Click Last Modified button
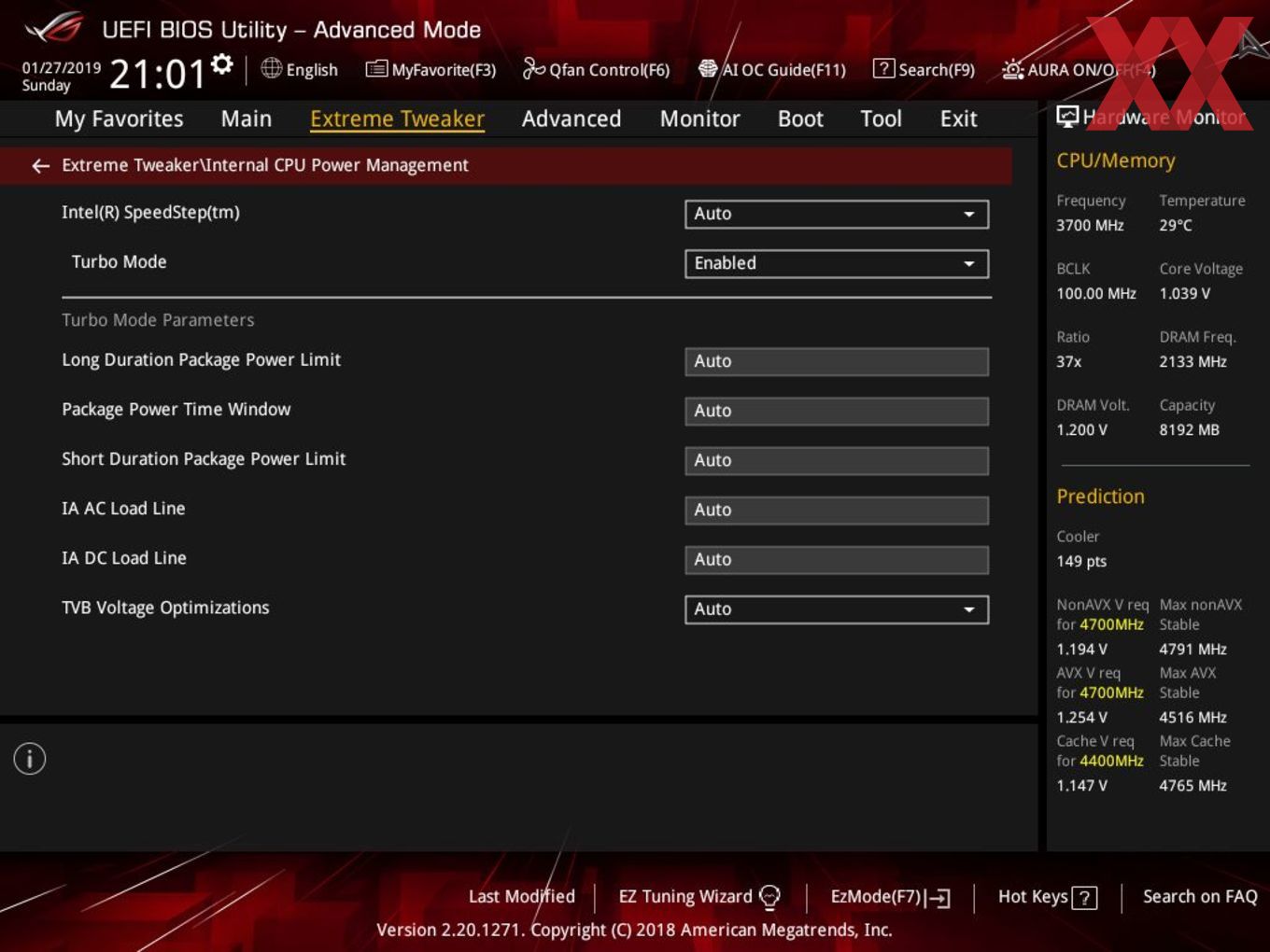 522,896
